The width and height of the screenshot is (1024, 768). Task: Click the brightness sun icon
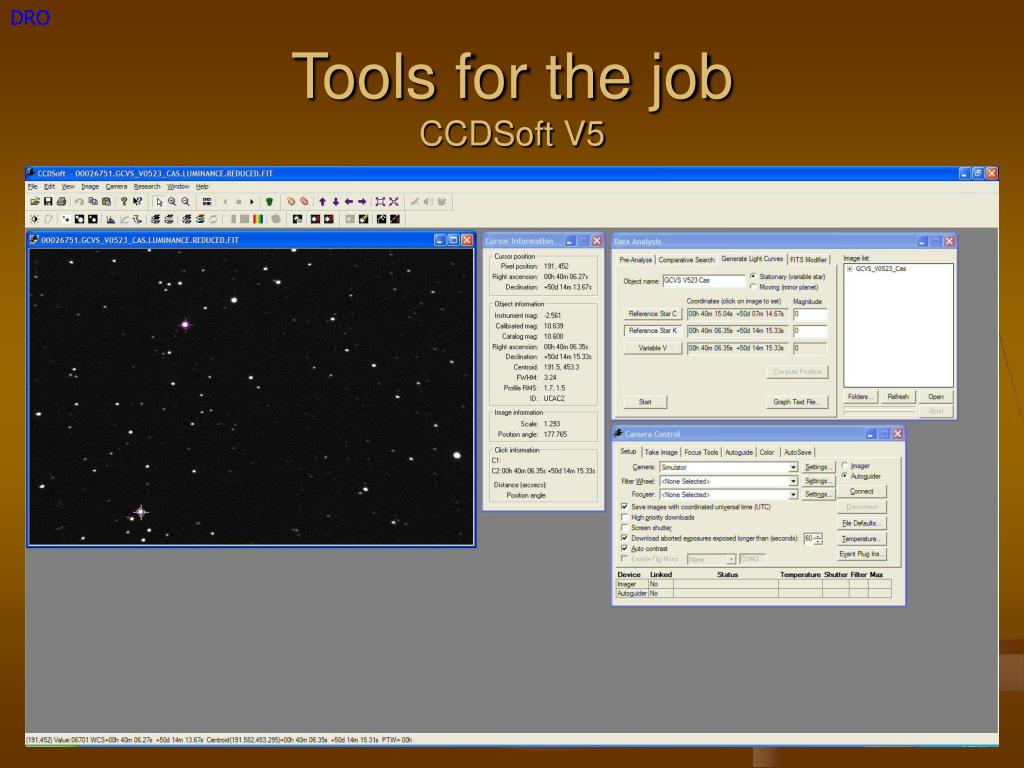point(35,219)
